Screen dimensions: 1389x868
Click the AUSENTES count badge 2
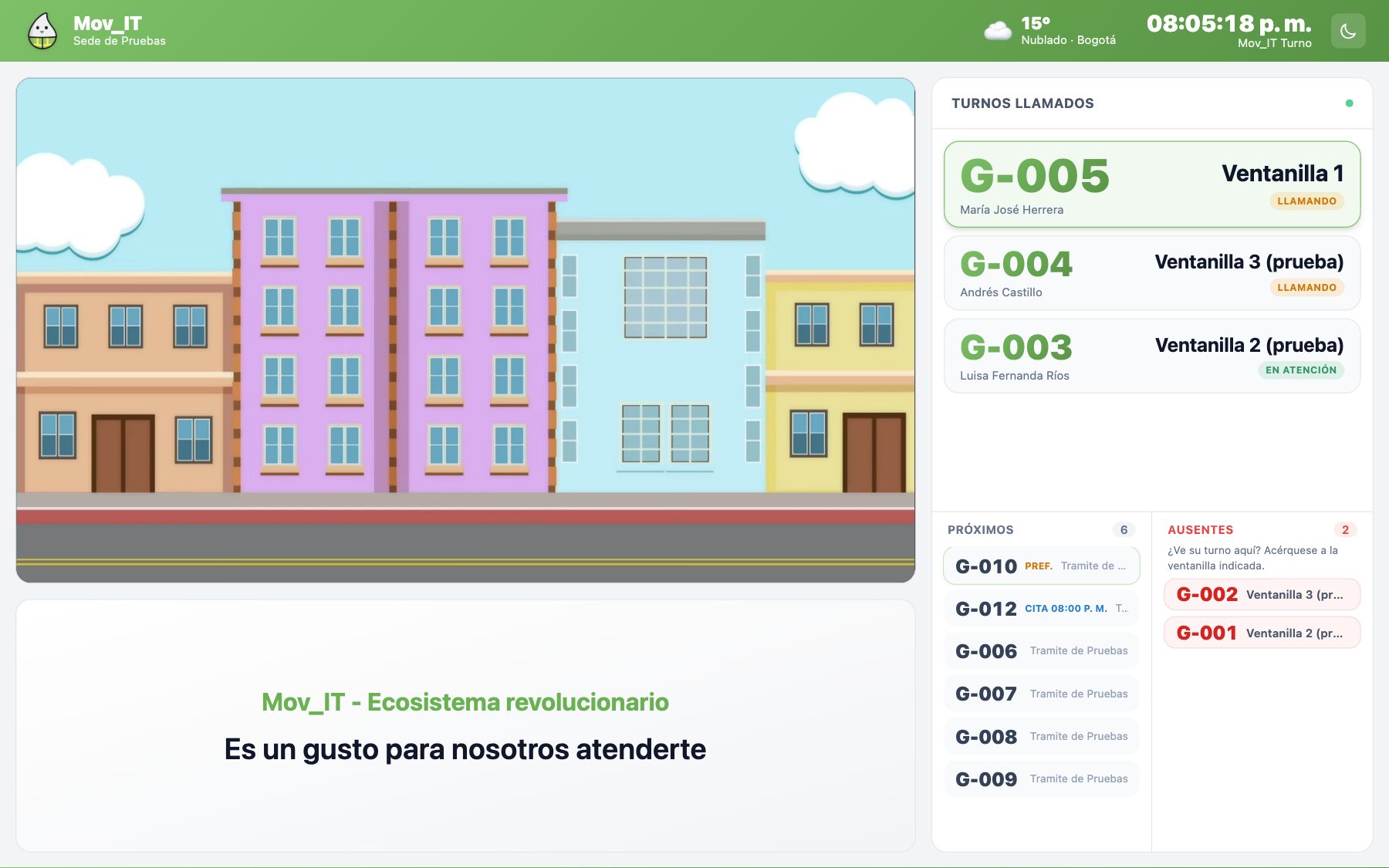[x=1345, y=530]
